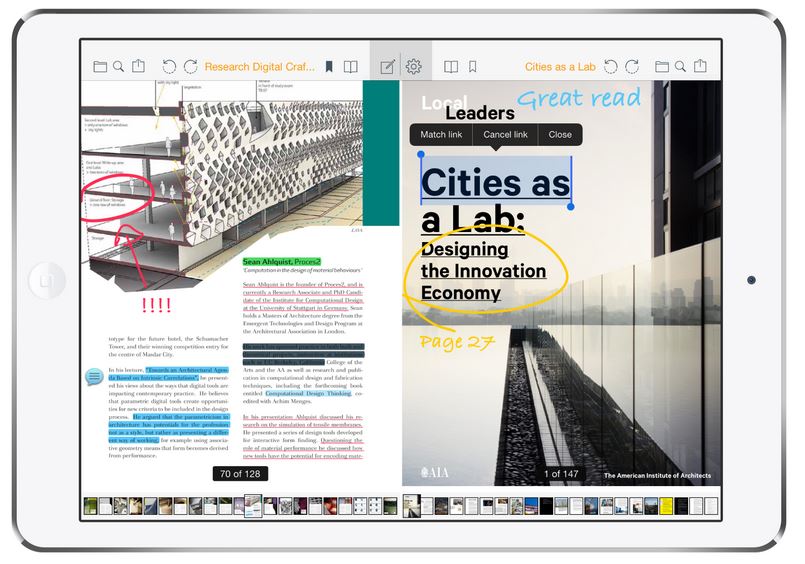Open page view mode for left document
The width and height of the screenshot is (805, 564).
click(351, 67)
